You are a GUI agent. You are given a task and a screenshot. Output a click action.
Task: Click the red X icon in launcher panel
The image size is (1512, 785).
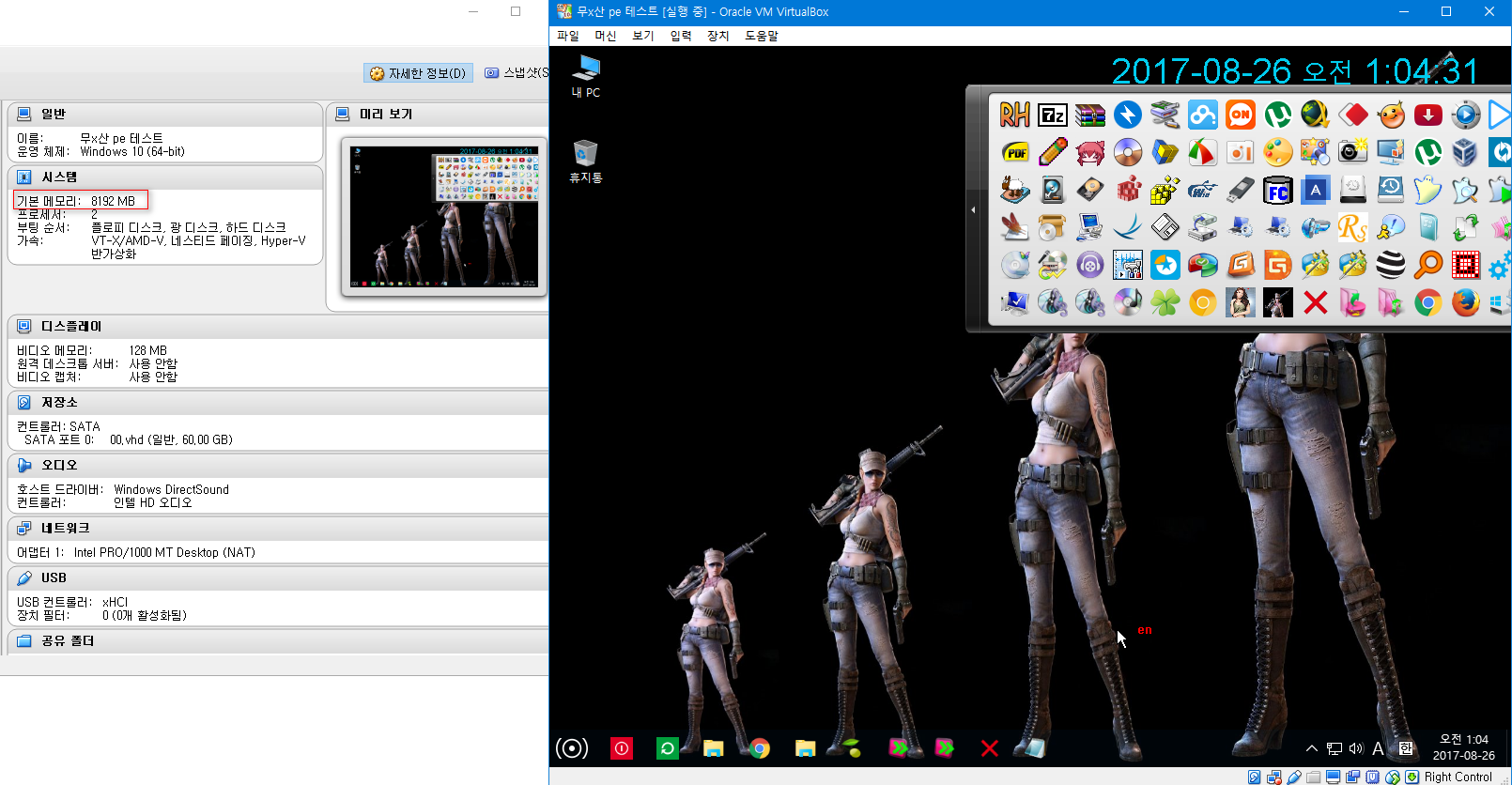point(1316,302)
